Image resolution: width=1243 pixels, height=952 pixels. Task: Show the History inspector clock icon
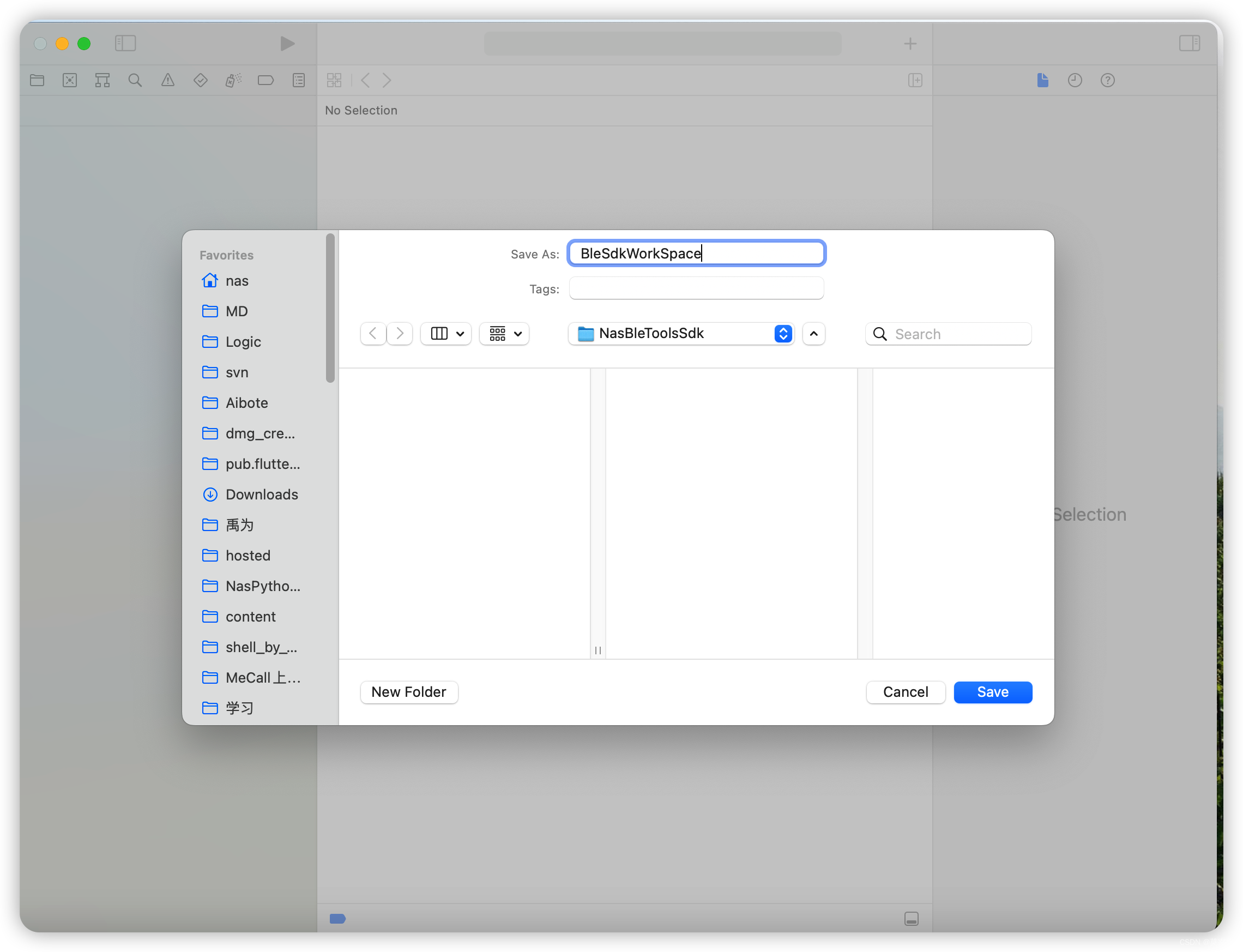(x=1075, y=81)
